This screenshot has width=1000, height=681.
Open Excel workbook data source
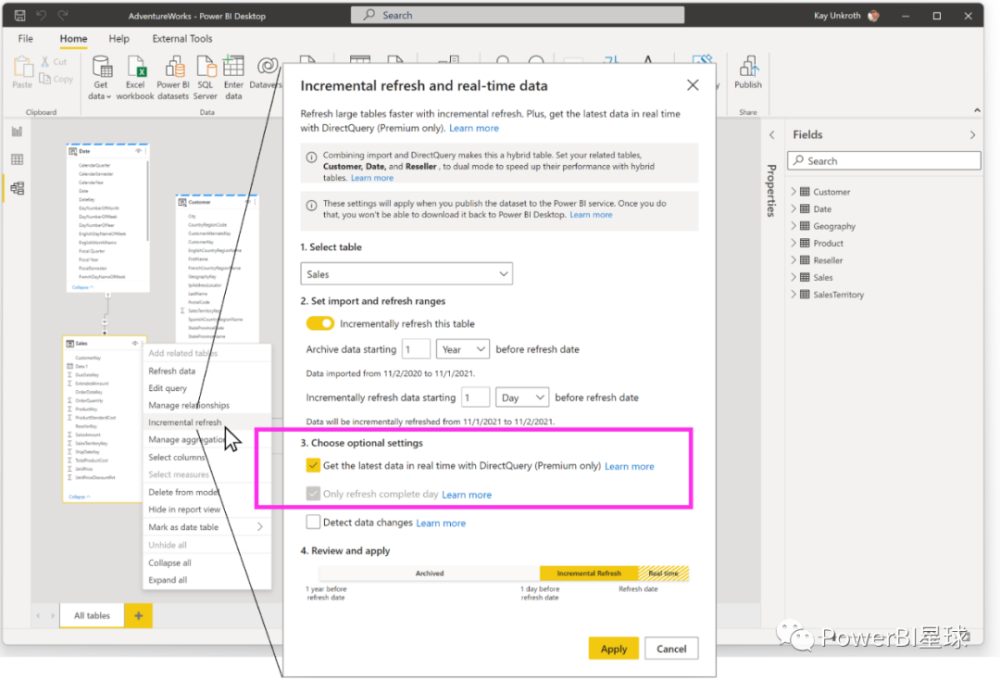click(135, 76)
